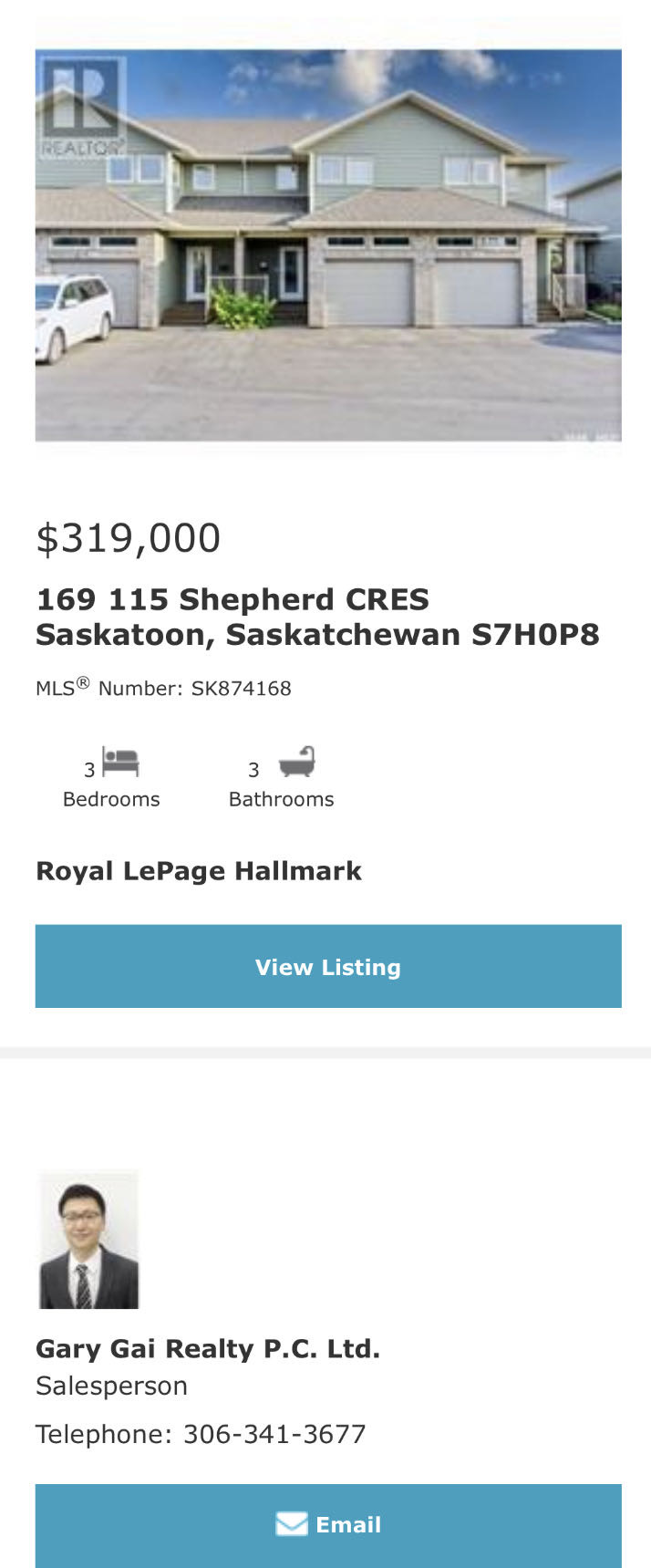Click the Bedrooms label
651x1568 pixels.
pos(111,799)
